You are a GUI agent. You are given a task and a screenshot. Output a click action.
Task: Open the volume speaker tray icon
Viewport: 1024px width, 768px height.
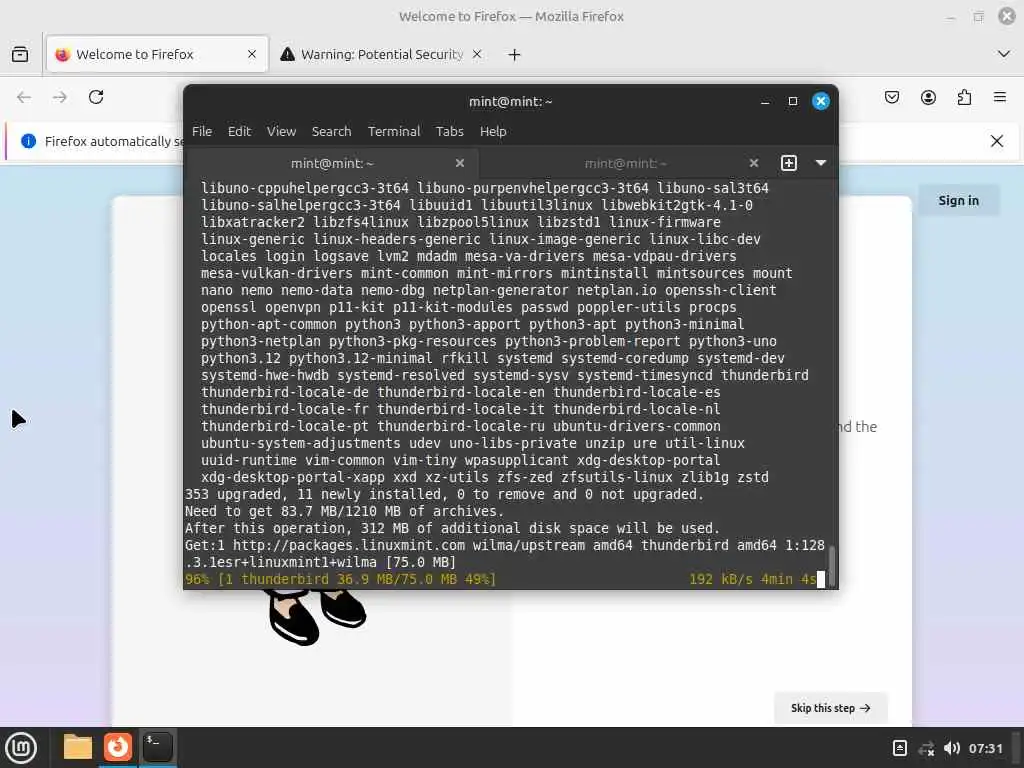[x=952, y=748]
